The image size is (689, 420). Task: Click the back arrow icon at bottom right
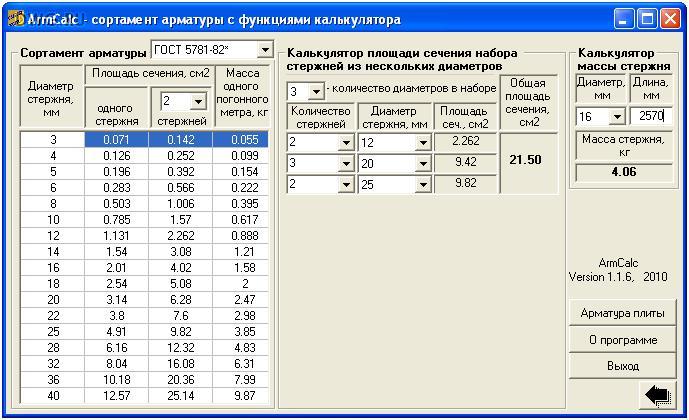[659, 395]
